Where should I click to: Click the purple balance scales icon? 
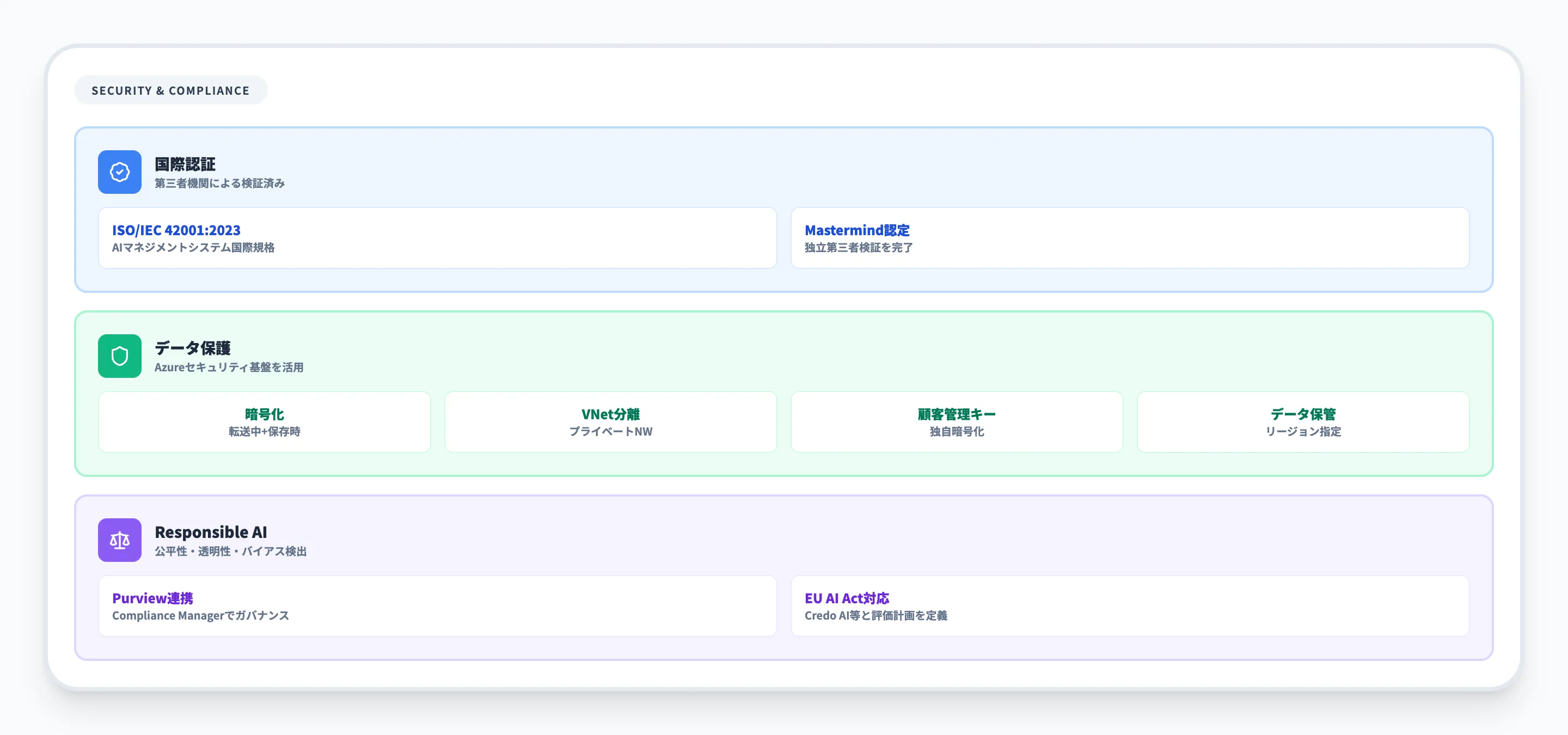click(119, 540)
